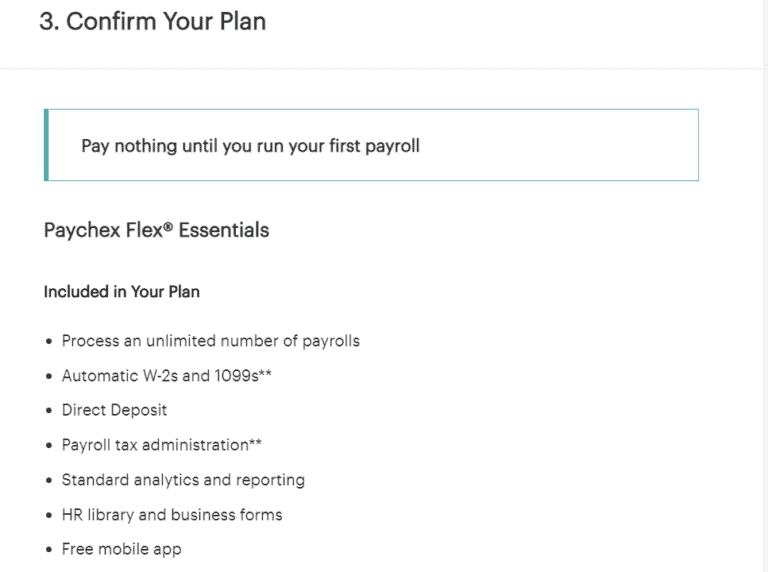Image resolution: width=768 pixels, height=572 pixels.
Task: Click the 'Included in Your Plan' subheading
Action: point(121,292)
